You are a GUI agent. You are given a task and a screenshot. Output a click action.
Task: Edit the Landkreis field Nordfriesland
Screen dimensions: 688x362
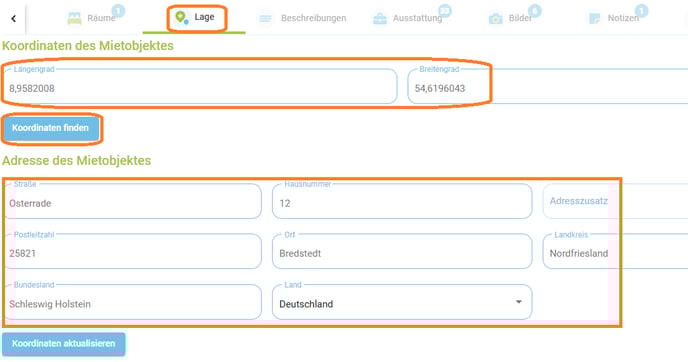click(615, 251)
